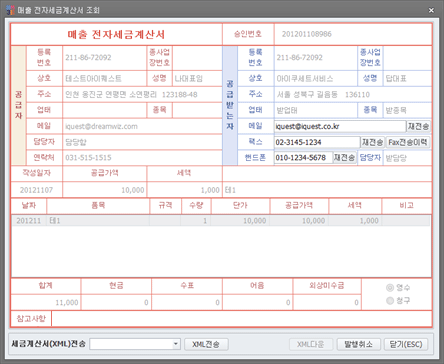Select the 영수 radio button

click(x=390, y=287)
